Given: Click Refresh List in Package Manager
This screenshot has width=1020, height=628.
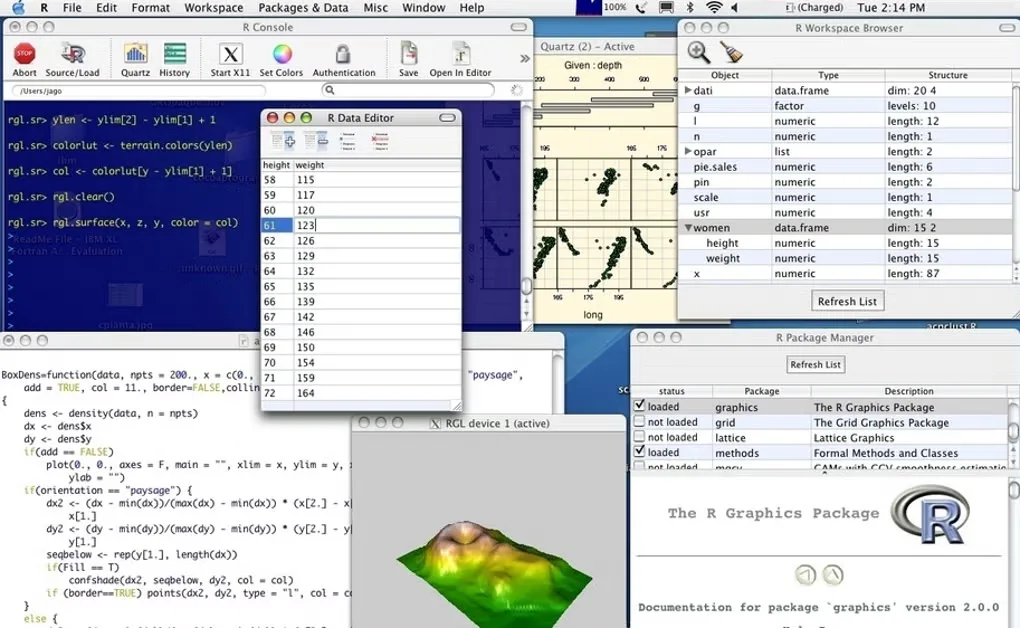Looking at the screenshot, I should pos(815,364).
